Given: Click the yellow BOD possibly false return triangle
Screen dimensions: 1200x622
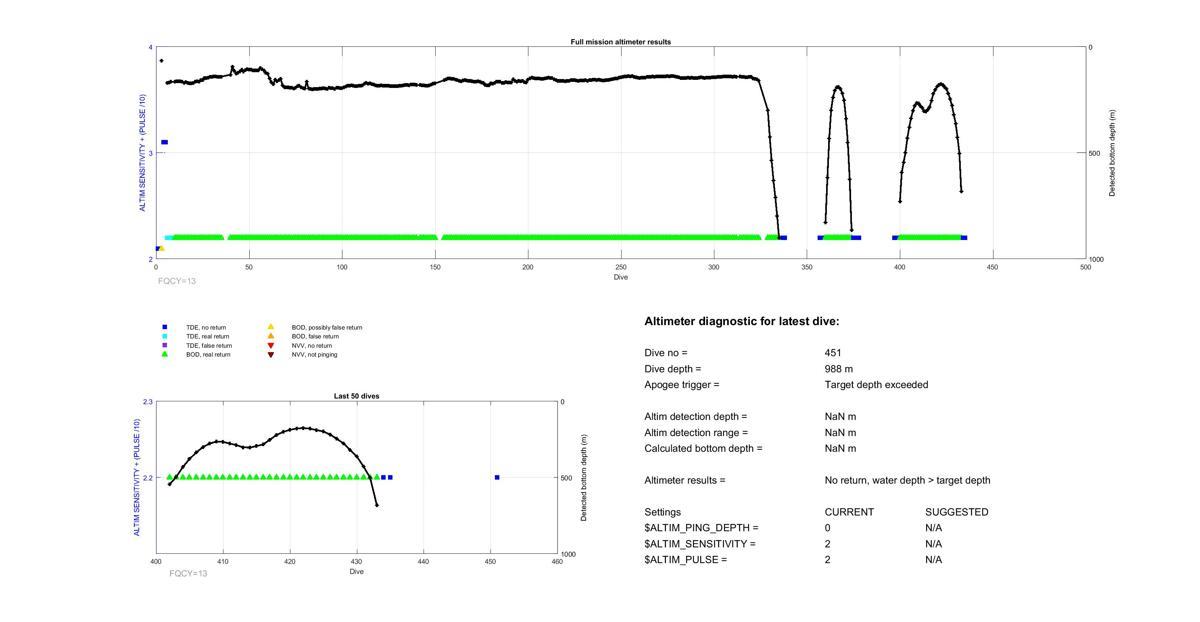Looking at the screenshot, I should (x=270, y=327).
